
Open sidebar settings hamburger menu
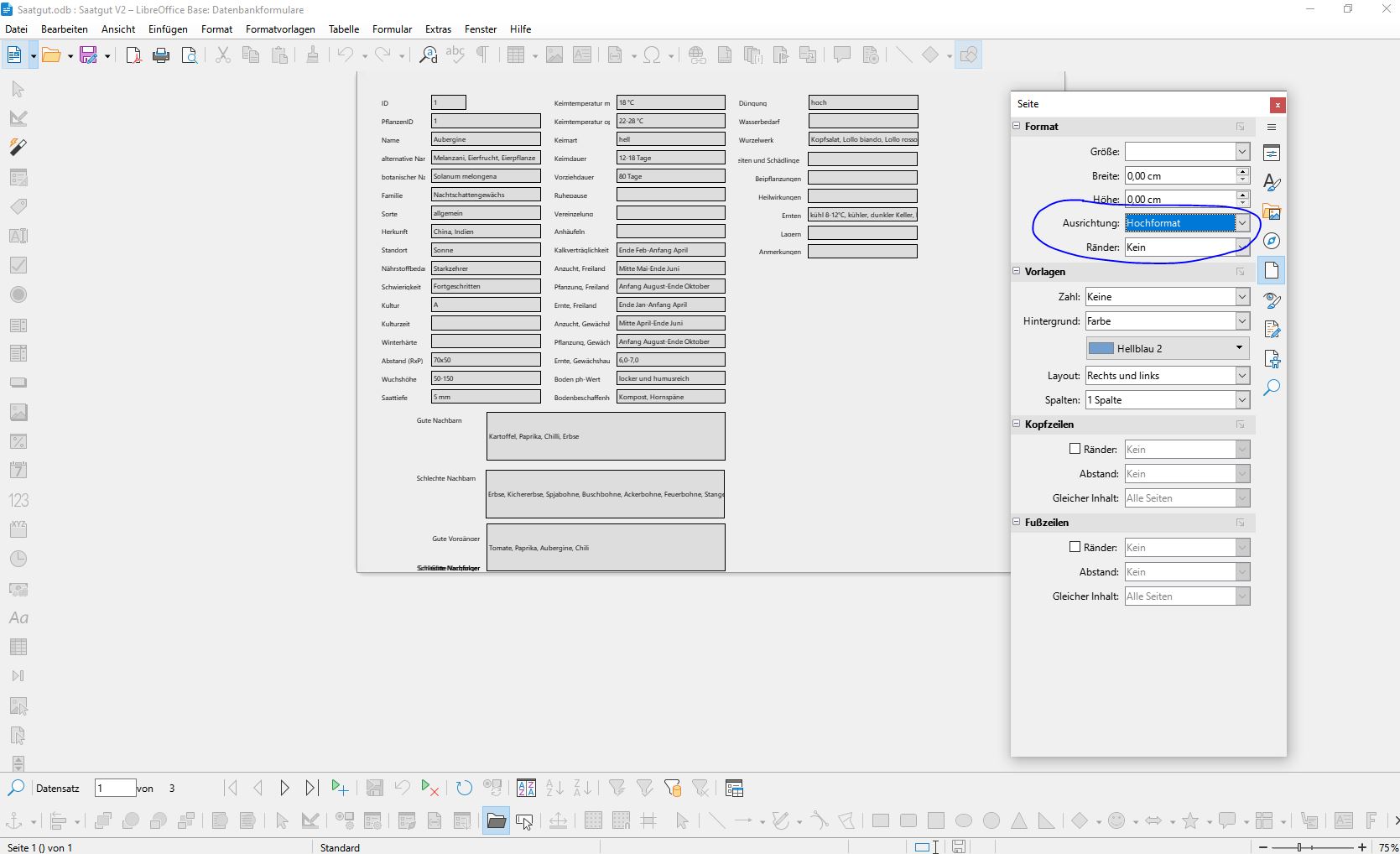pos(1272,127)
